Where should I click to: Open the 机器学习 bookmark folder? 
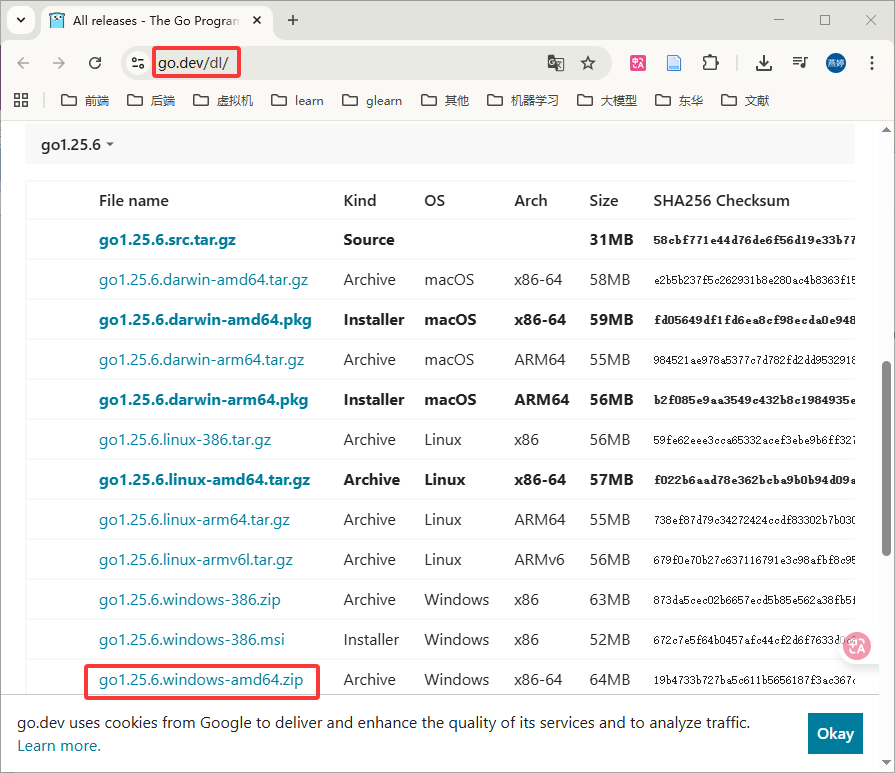(522, 100)
